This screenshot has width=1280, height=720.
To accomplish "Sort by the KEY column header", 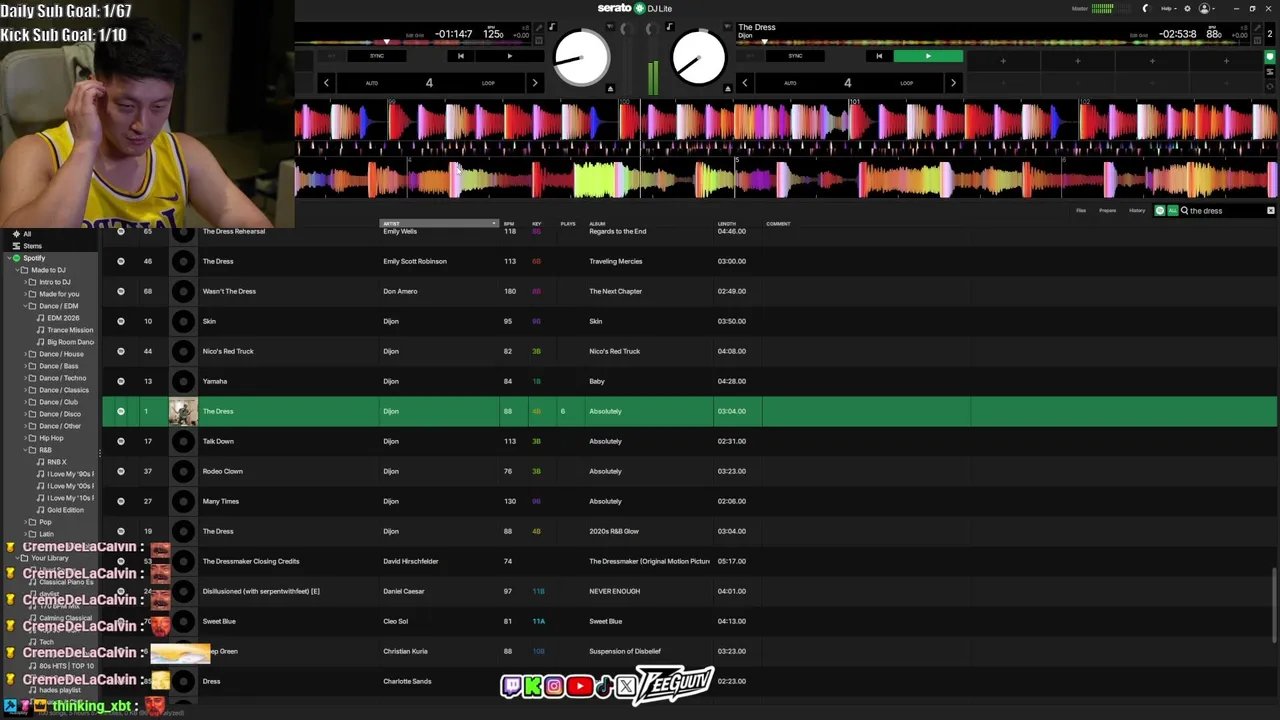I will point(537,224).
